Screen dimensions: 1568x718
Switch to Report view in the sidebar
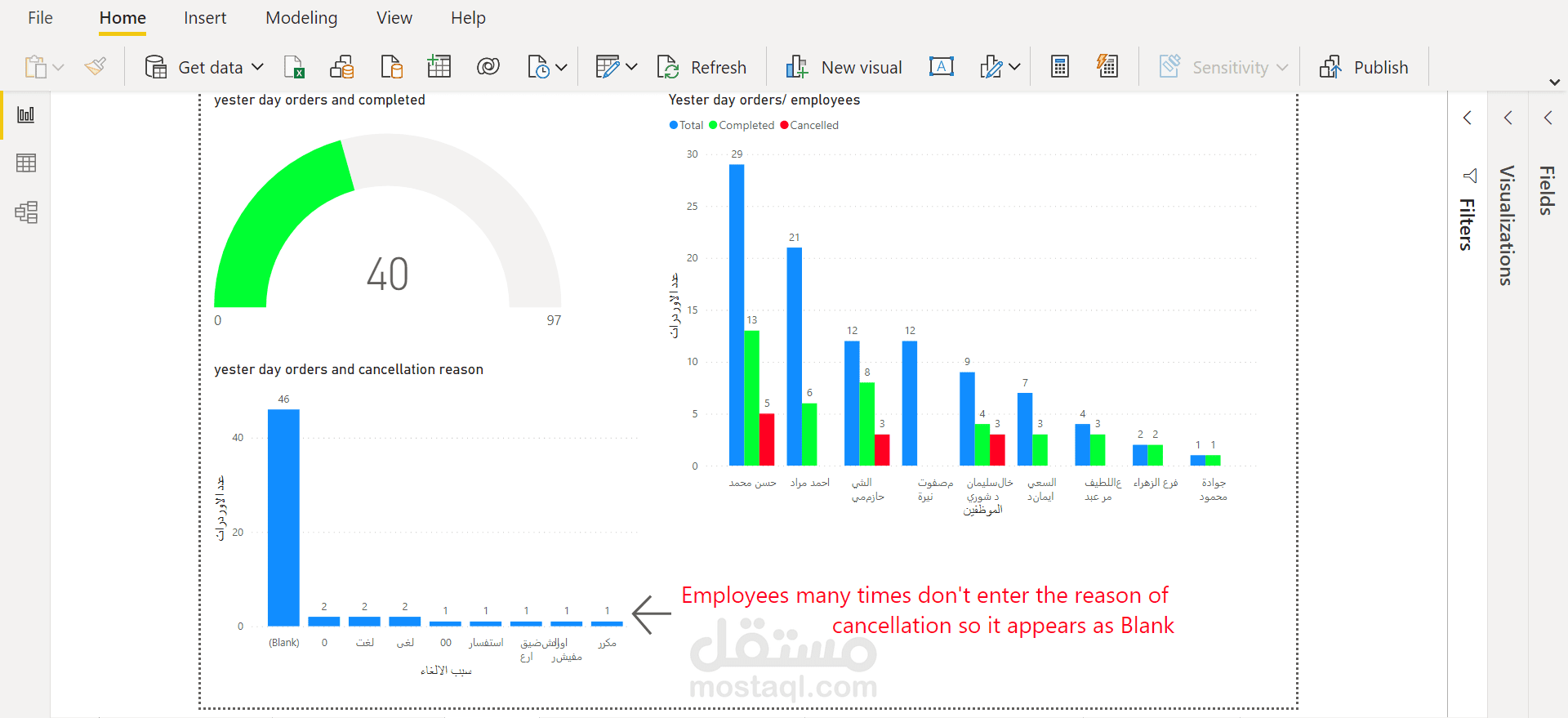[26, 114]
